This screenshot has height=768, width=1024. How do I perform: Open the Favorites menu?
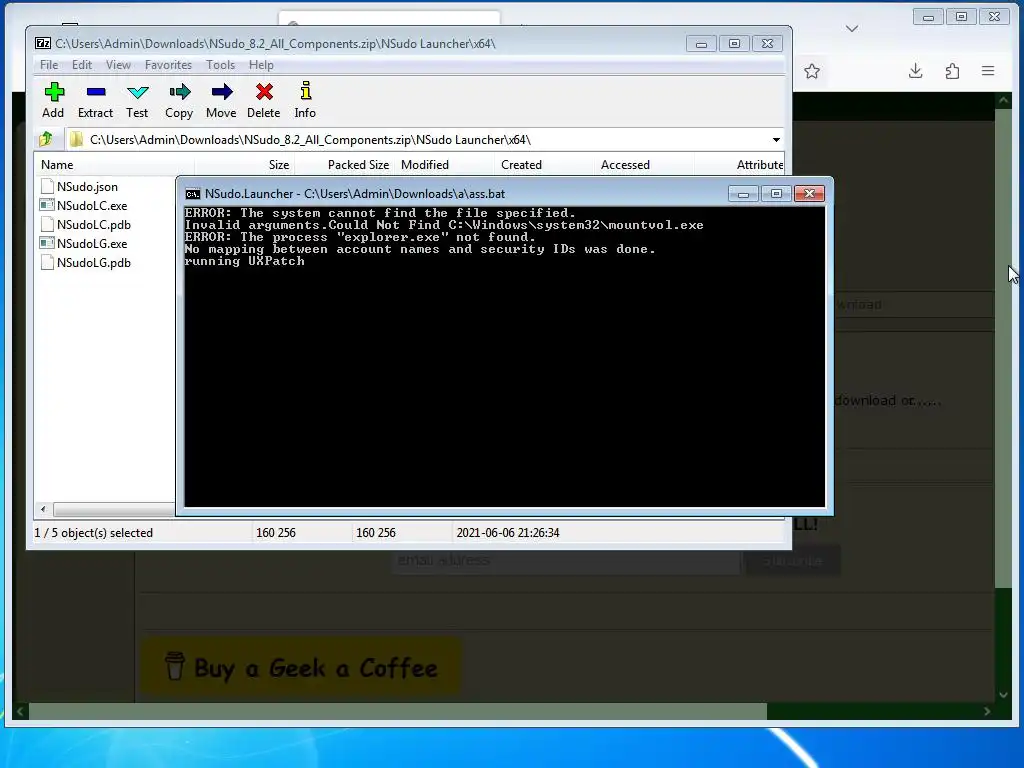pos(168,65)
